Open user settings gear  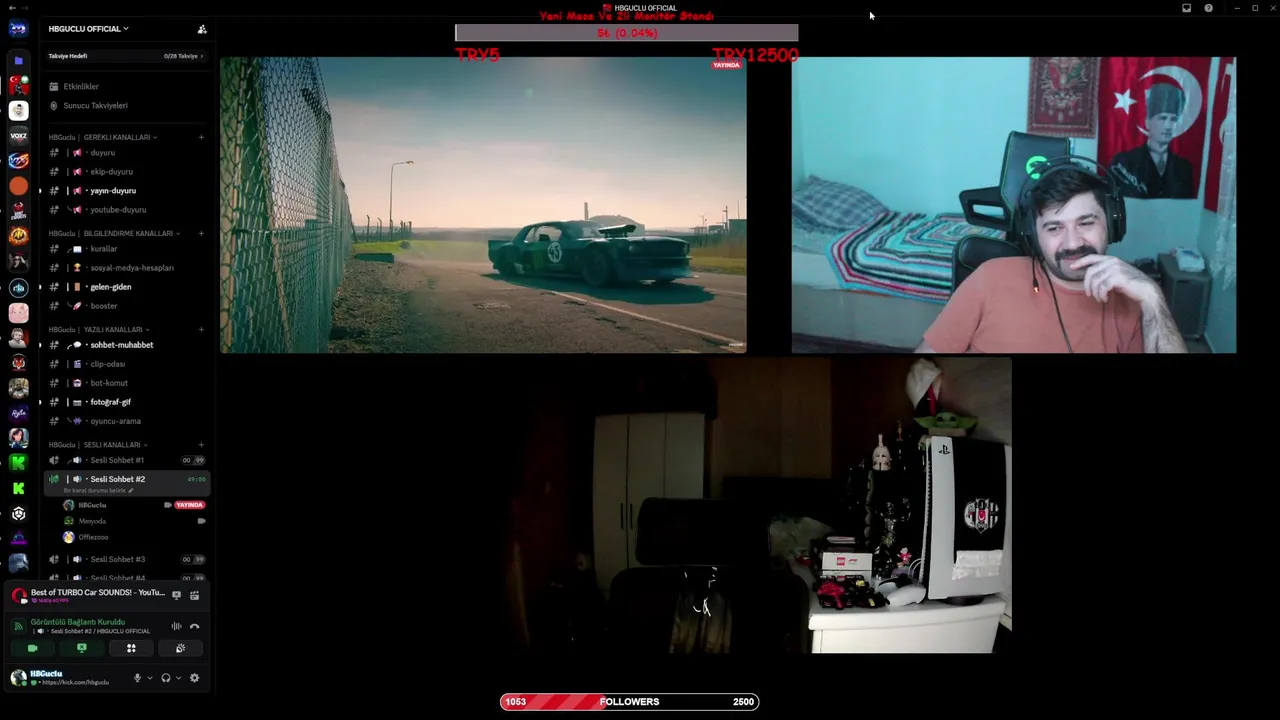[x=194, y=678]
